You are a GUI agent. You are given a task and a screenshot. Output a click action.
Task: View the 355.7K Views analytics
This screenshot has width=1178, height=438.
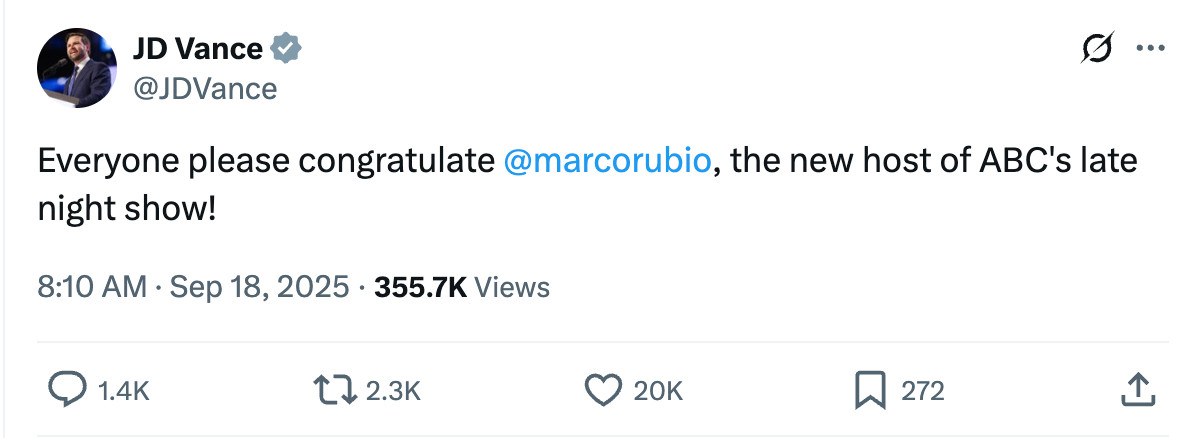point(462,288)
